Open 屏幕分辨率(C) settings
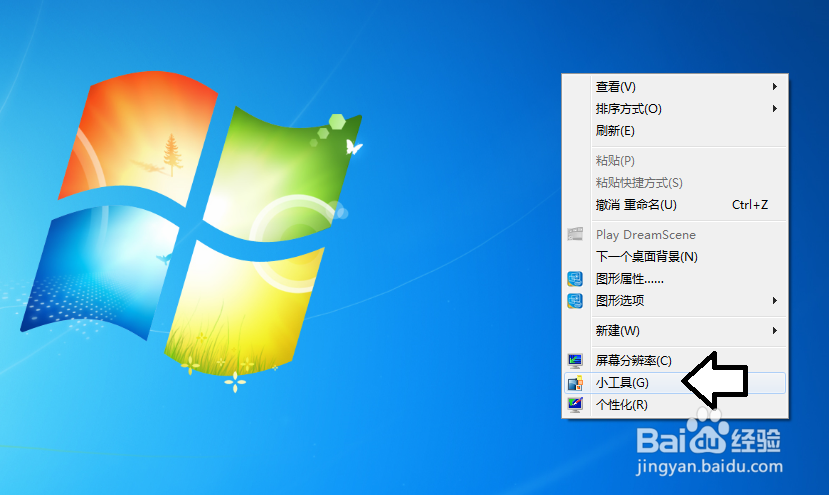Viewport: 829px width, 495px height. [x=675, y=361]
